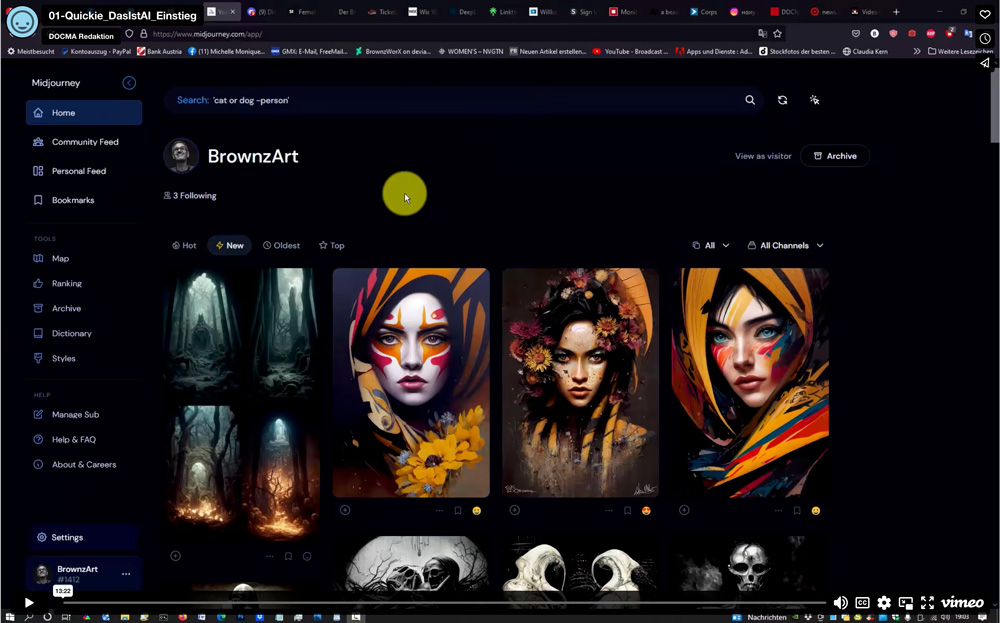Toggle the bookmark under the white-faced portrait

pyautogui.click(x=458, y=511)
